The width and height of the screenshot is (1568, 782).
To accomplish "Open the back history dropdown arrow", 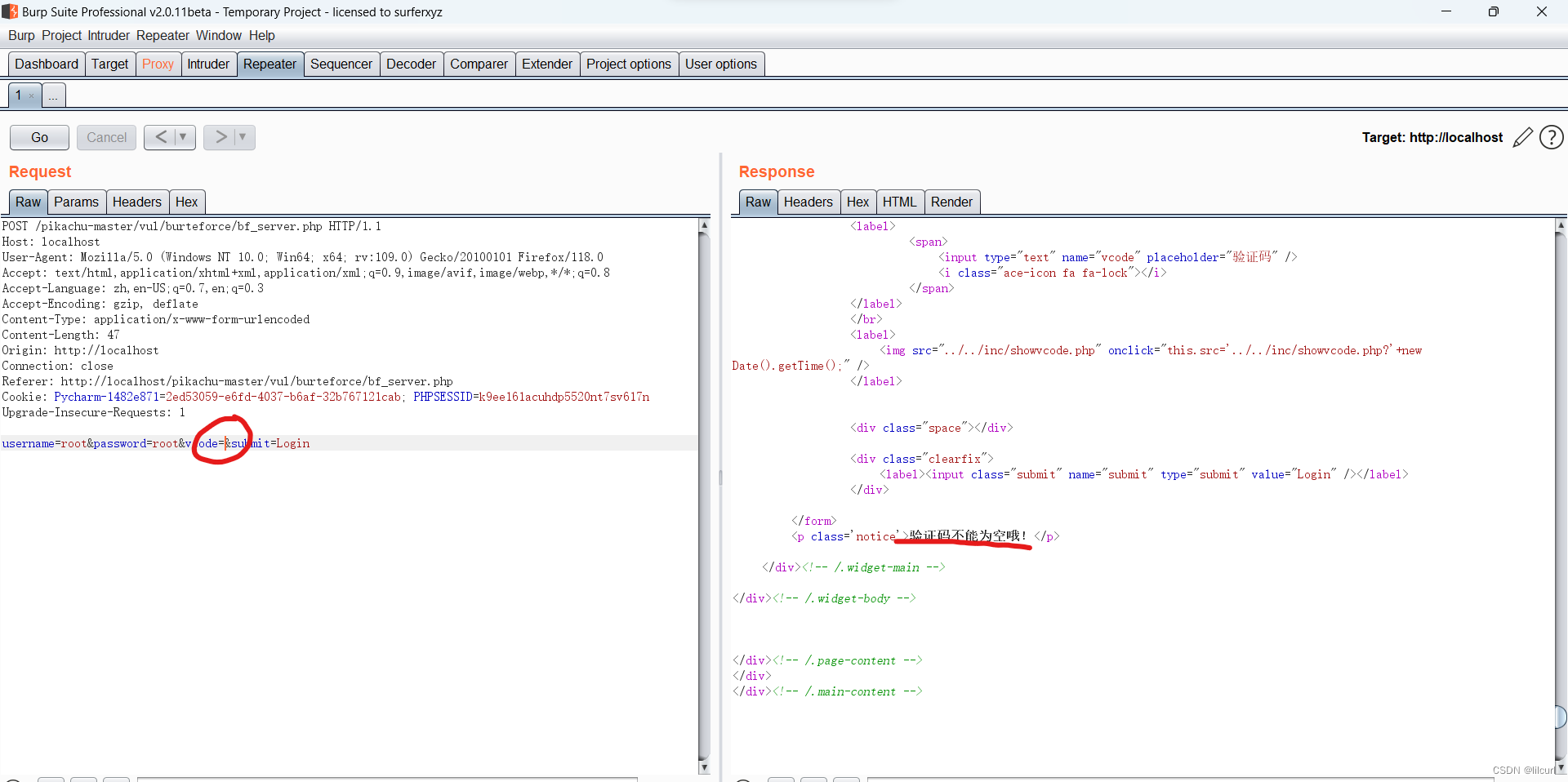I will [183, 137].
